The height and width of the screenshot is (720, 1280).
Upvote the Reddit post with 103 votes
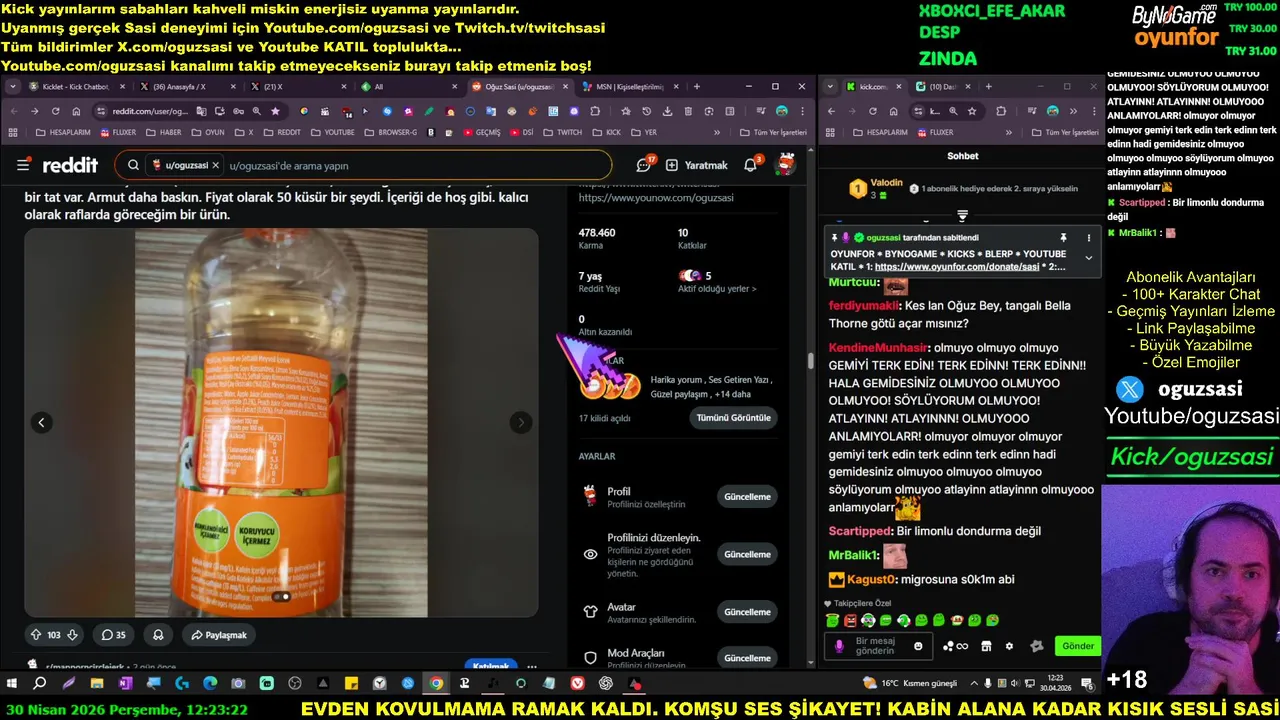(x=36, y=634)
